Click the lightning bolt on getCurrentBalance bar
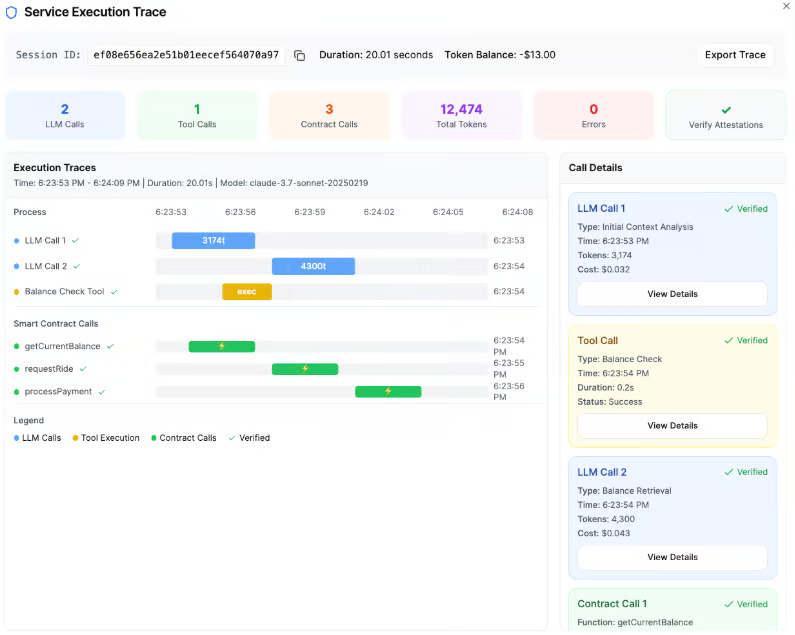795x635 pixels. 222,346
